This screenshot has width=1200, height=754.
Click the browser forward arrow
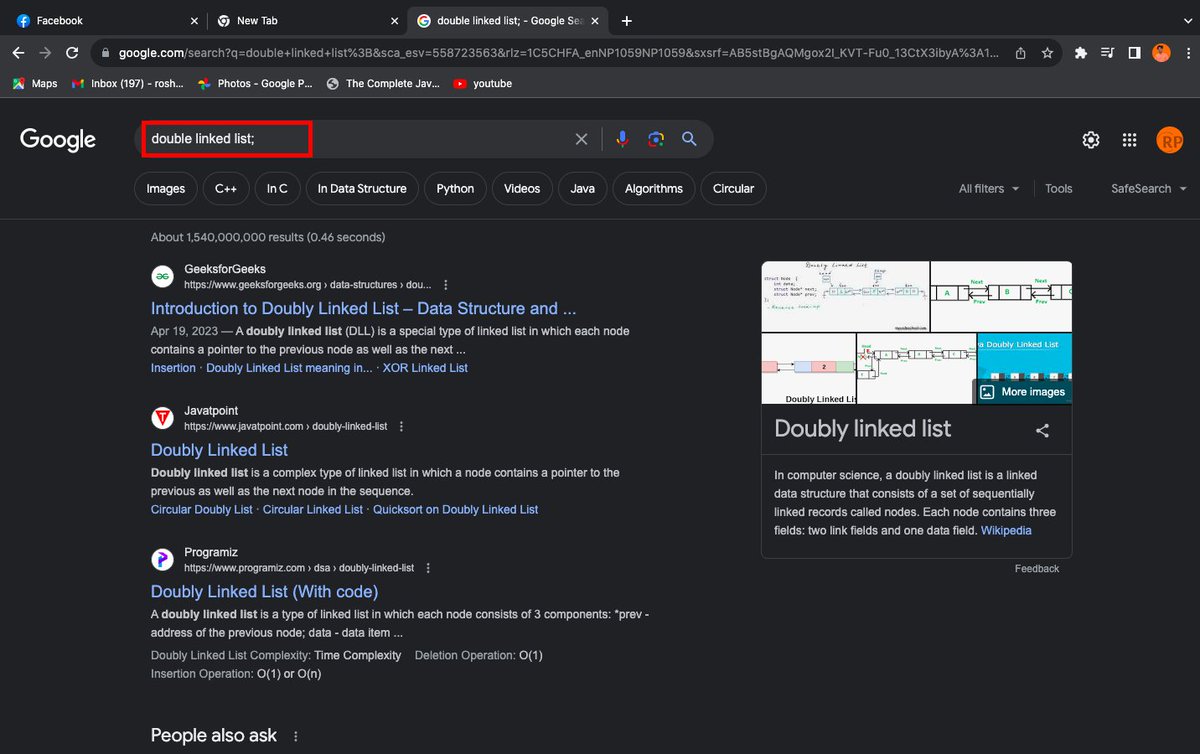45,53
